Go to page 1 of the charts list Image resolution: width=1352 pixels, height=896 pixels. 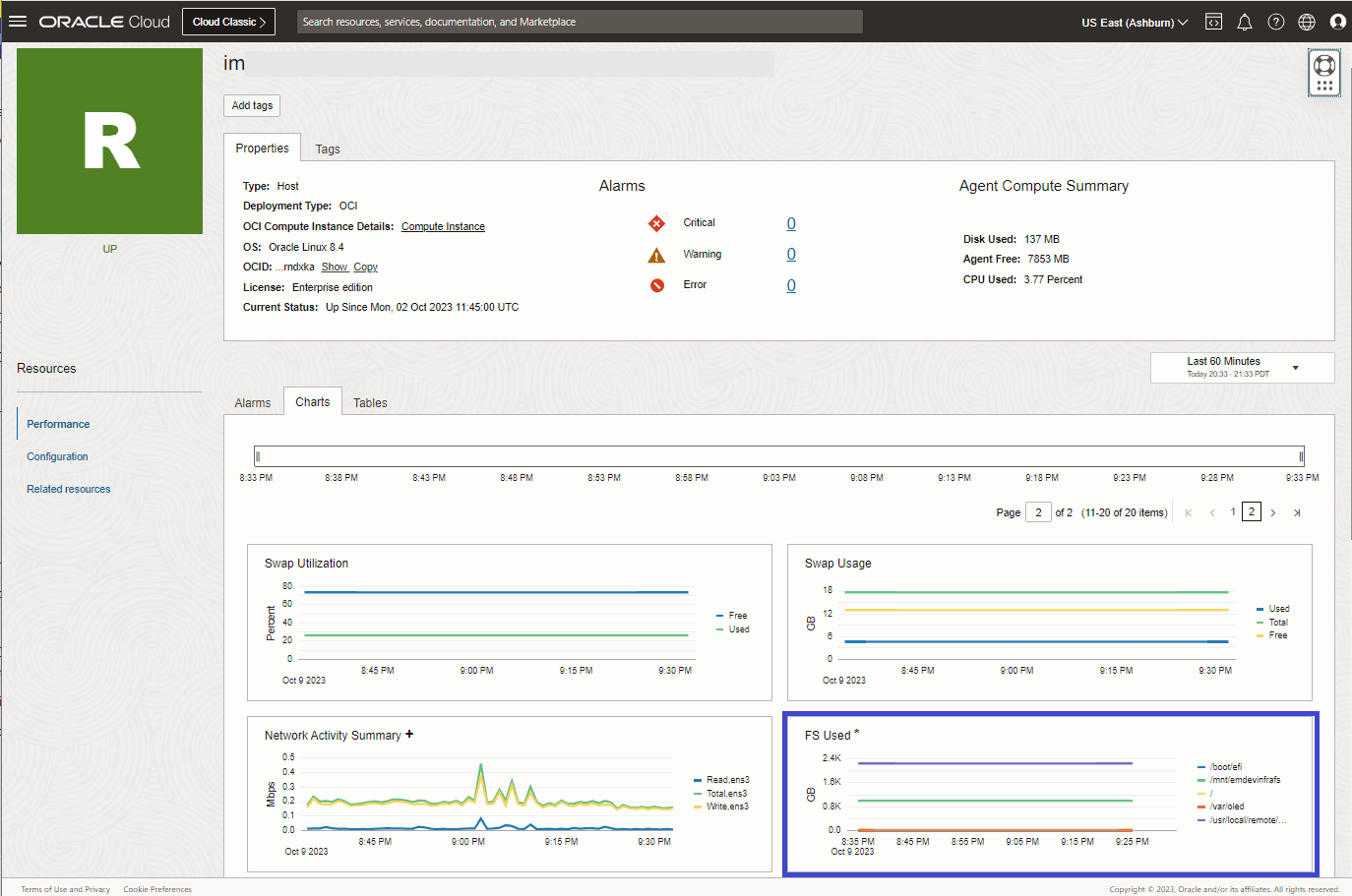[x=1232, y=511]
